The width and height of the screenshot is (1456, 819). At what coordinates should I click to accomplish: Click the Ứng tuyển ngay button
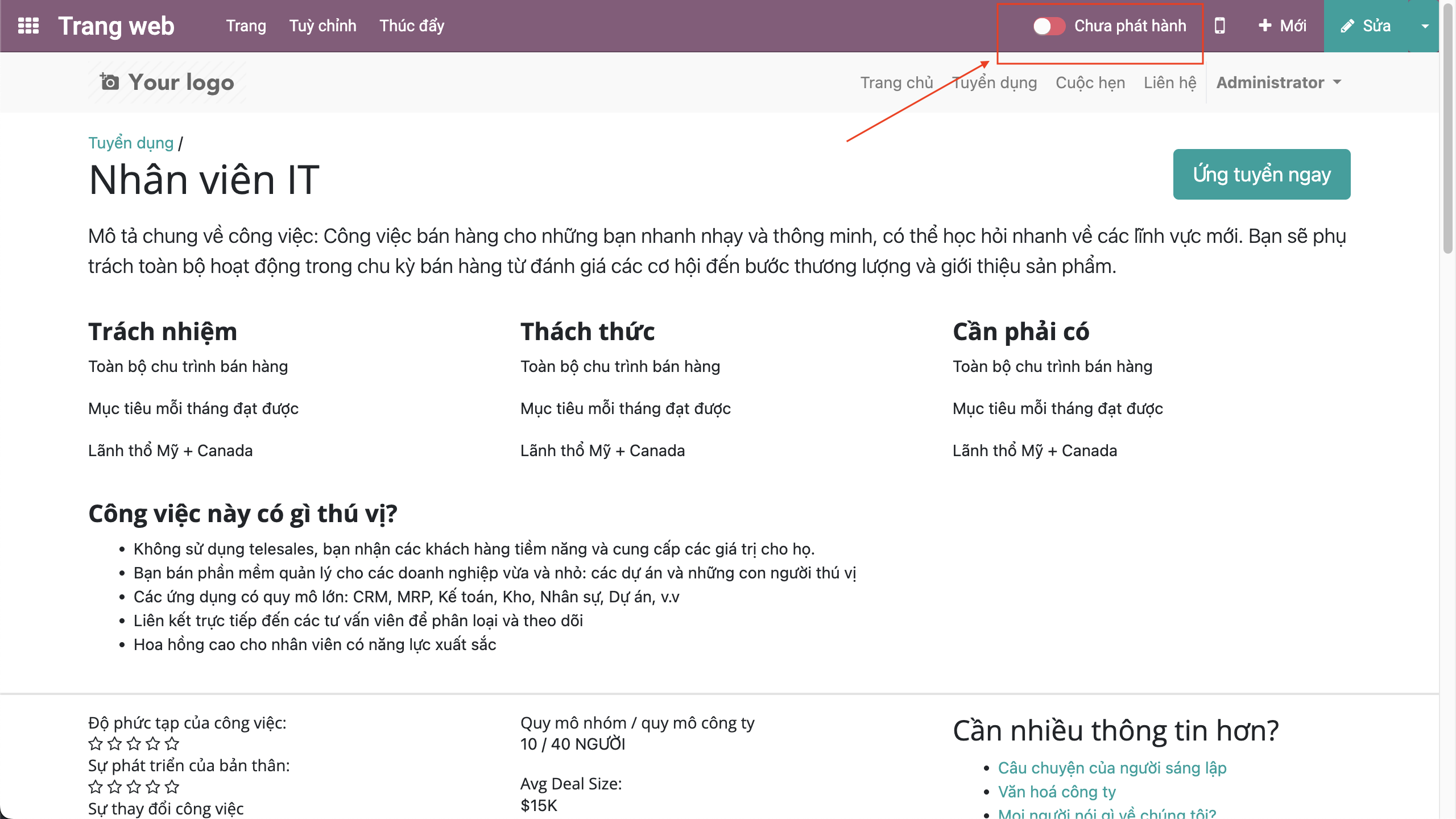(1261, 174)
